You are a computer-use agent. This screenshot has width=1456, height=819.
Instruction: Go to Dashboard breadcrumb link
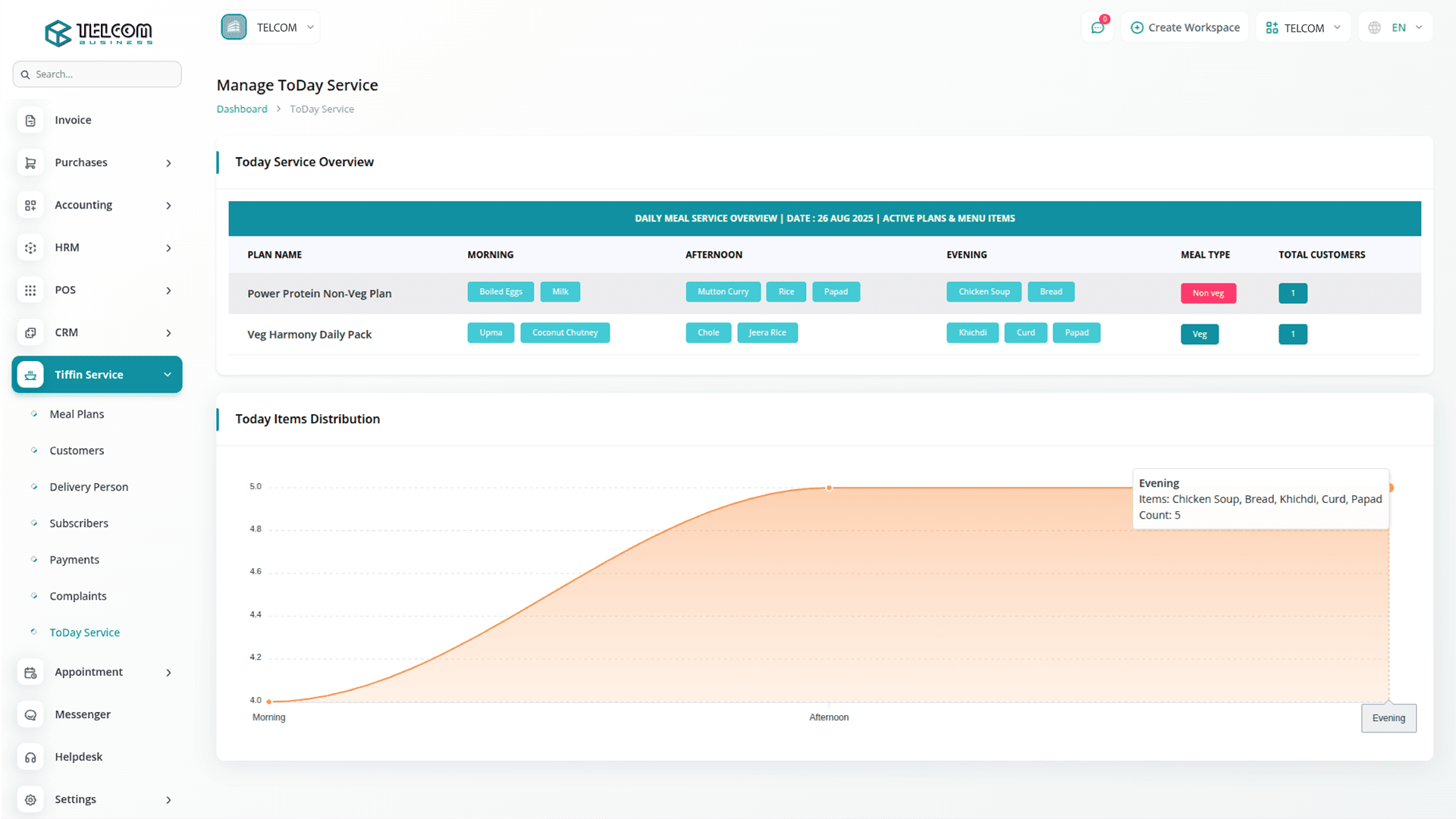242,109
